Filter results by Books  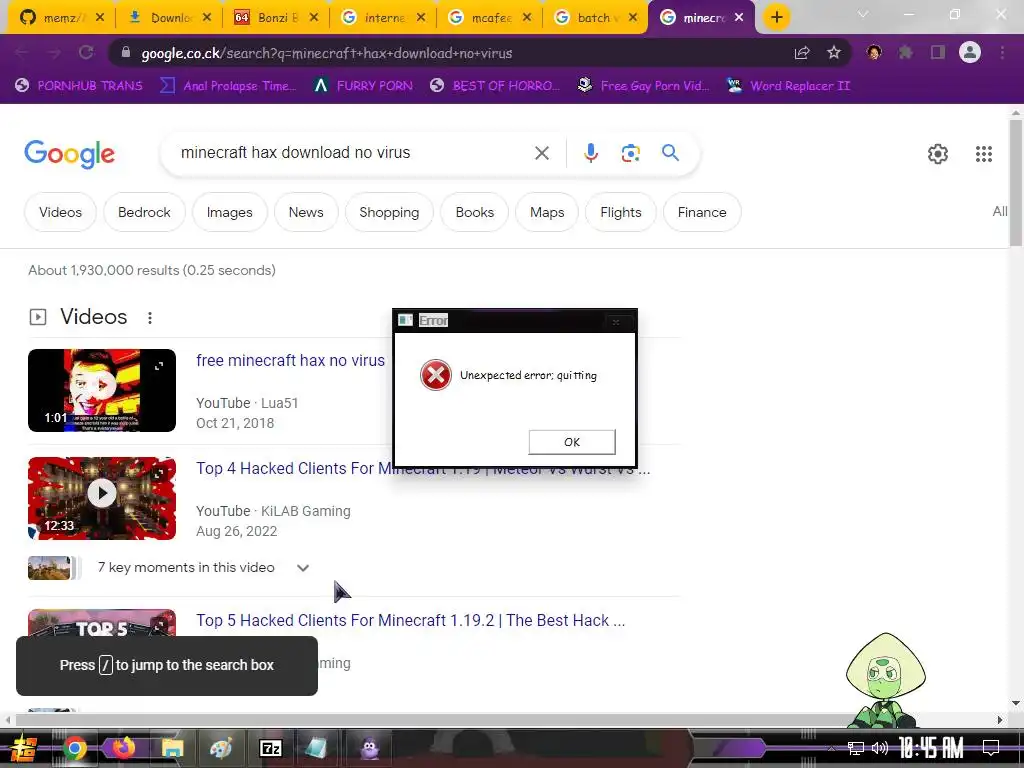point(475,212)
